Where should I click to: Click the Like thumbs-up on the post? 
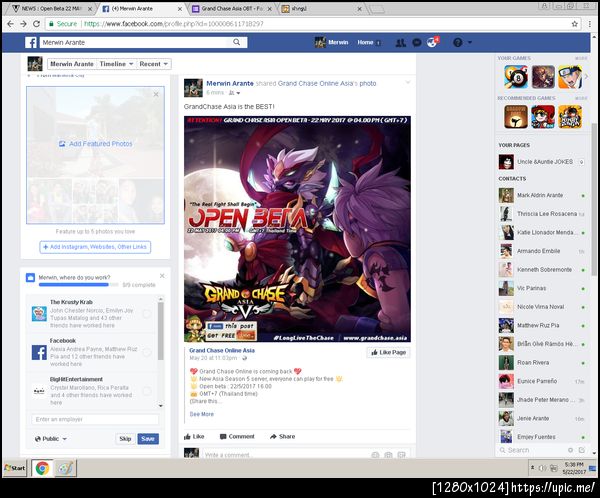point(194,436)
